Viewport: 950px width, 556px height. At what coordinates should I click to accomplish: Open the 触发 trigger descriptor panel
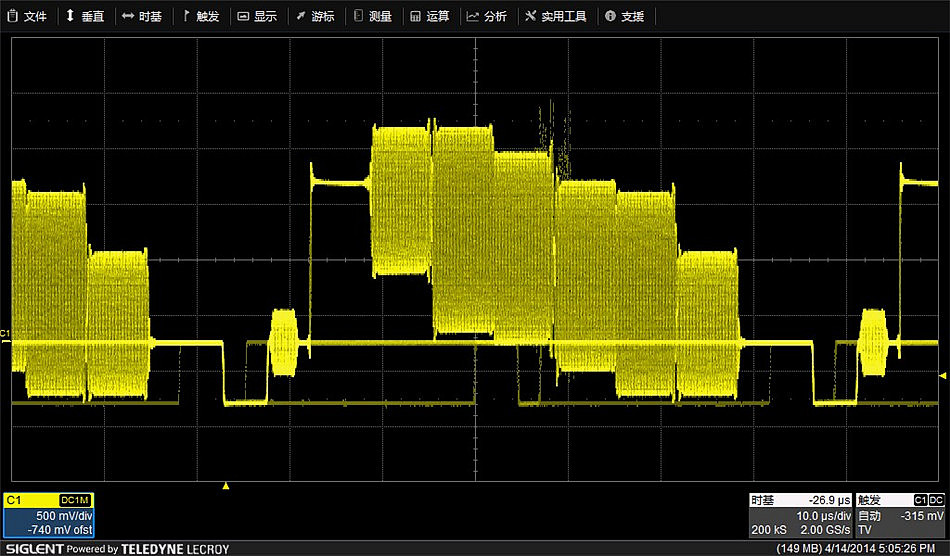(900, 515)
